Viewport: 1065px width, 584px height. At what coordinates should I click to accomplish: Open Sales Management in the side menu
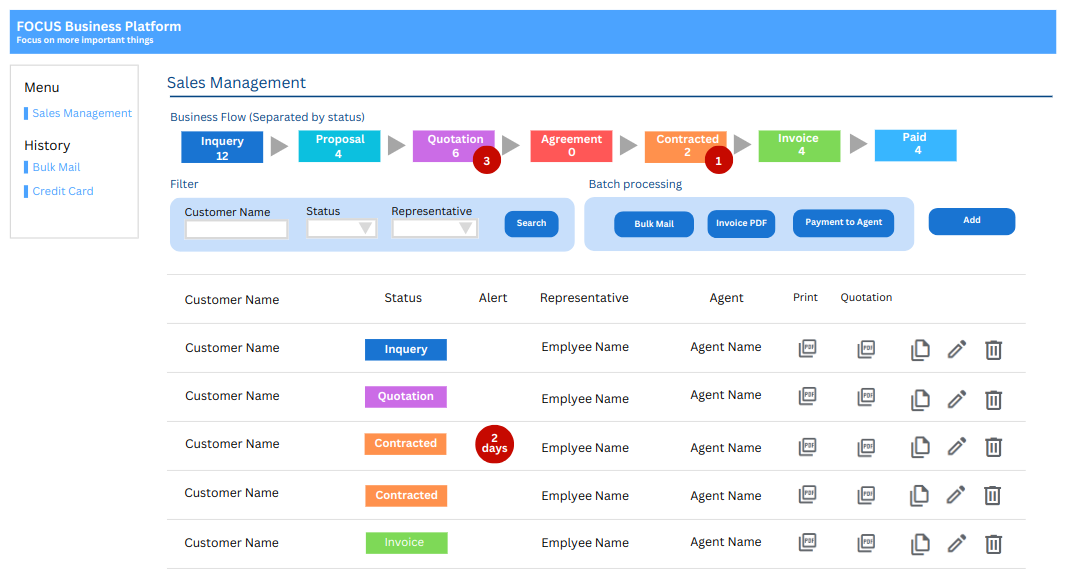(x=81, y=114)
